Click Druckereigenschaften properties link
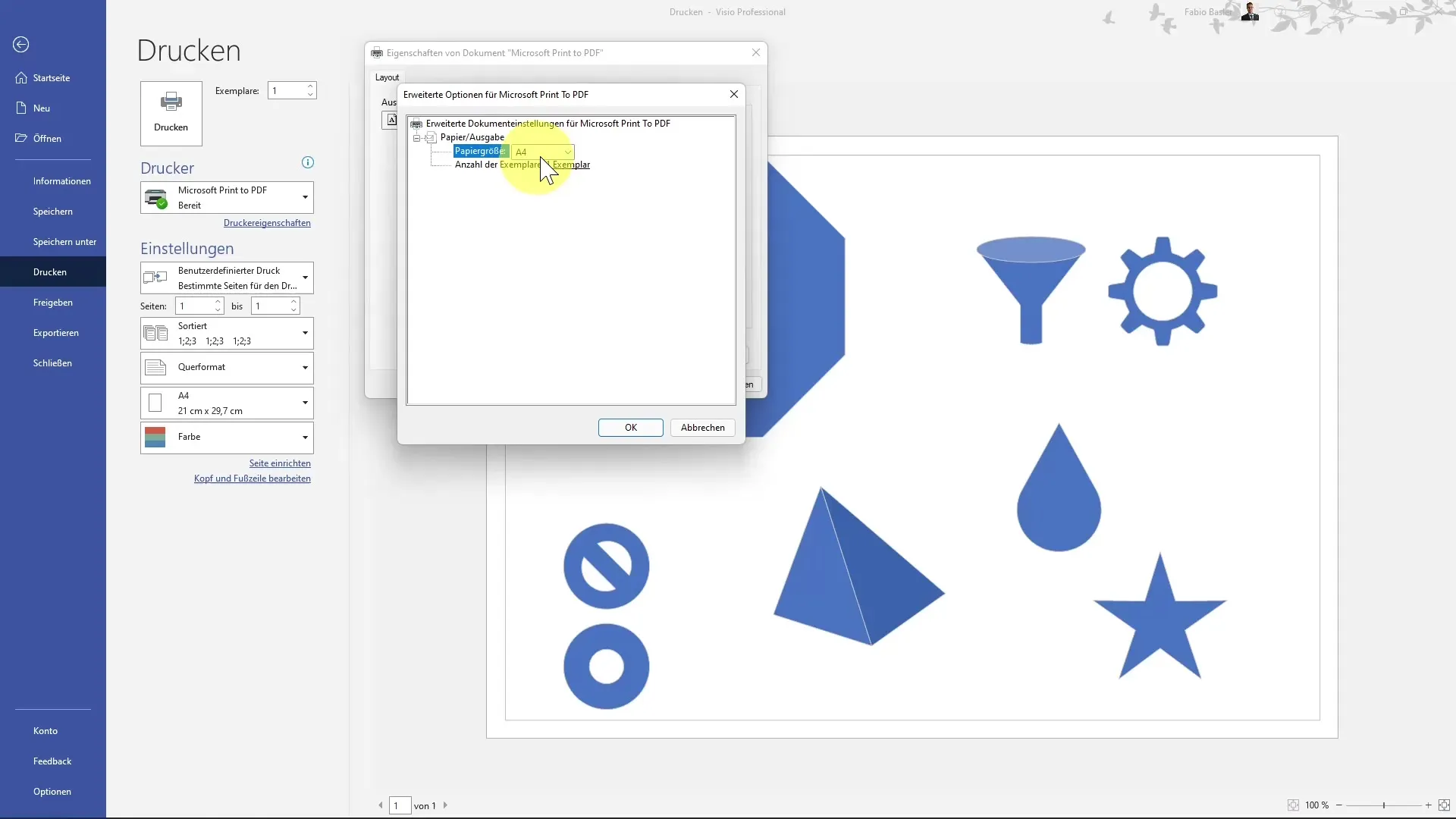The image size is (1456, 819). click(267, 222)
